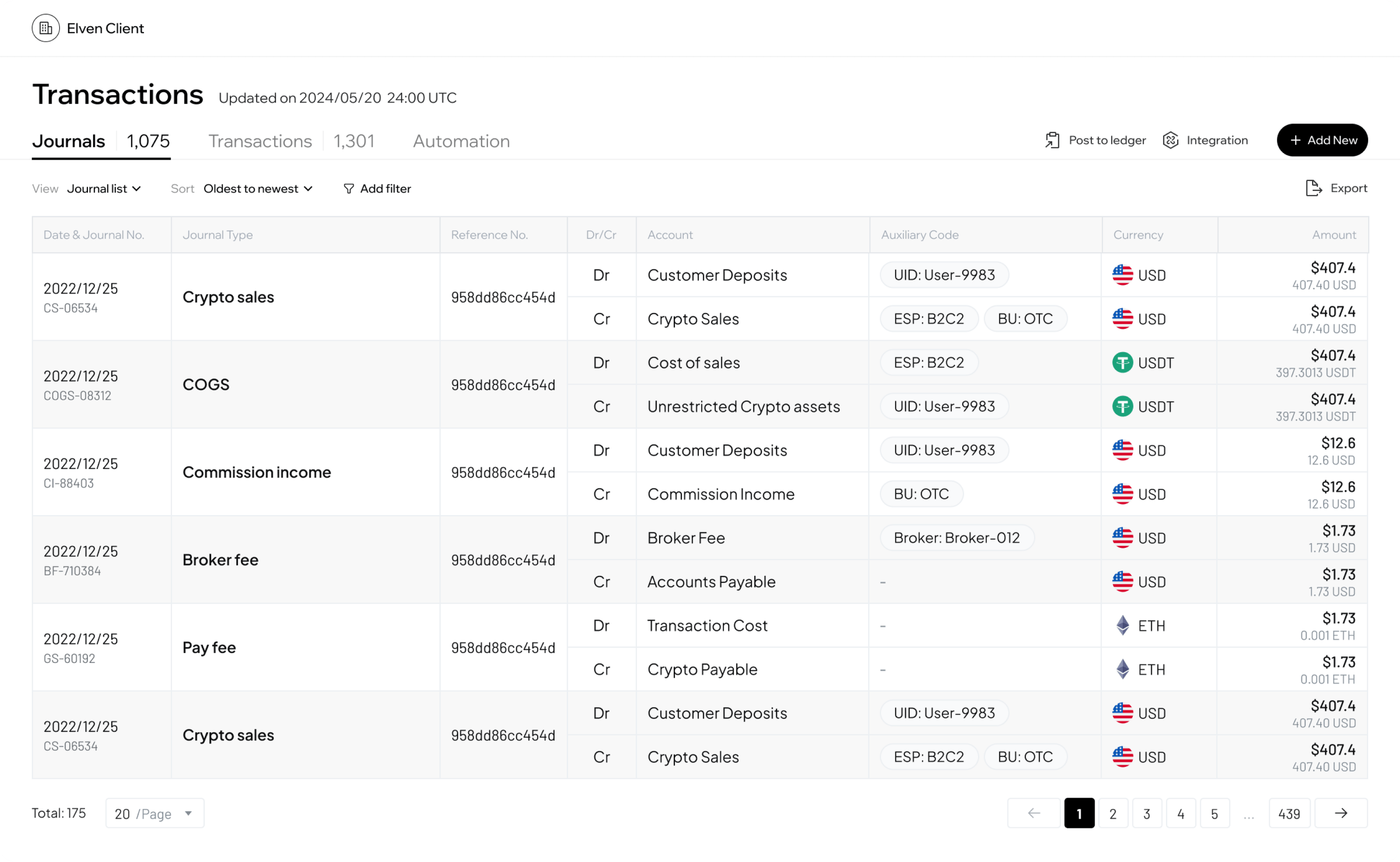
Task: Click the plus icon in Add New
Action: pyautogui.click(x=1295, y=140)
